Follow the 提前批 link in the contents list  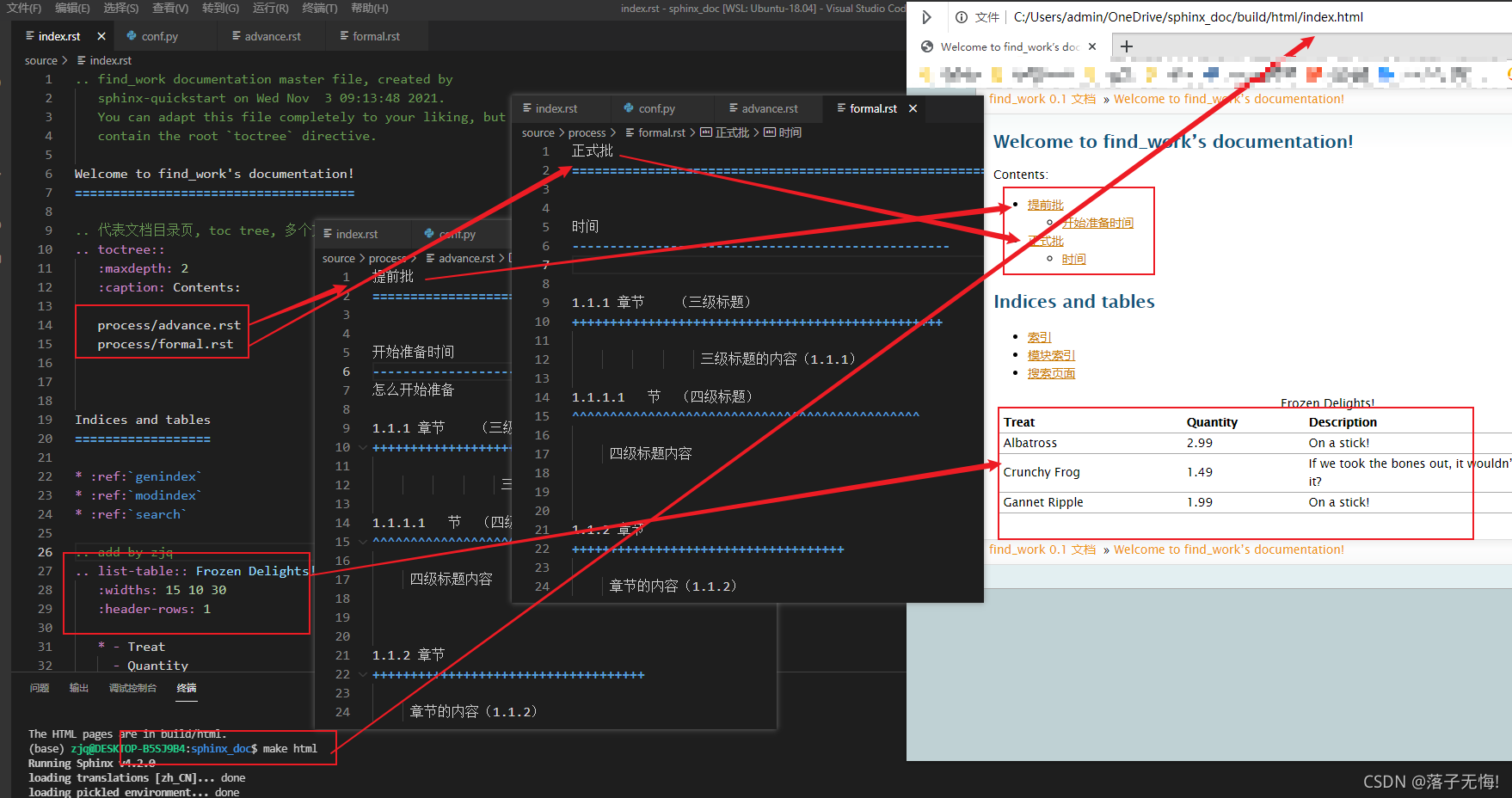(x=1045, y=205)
